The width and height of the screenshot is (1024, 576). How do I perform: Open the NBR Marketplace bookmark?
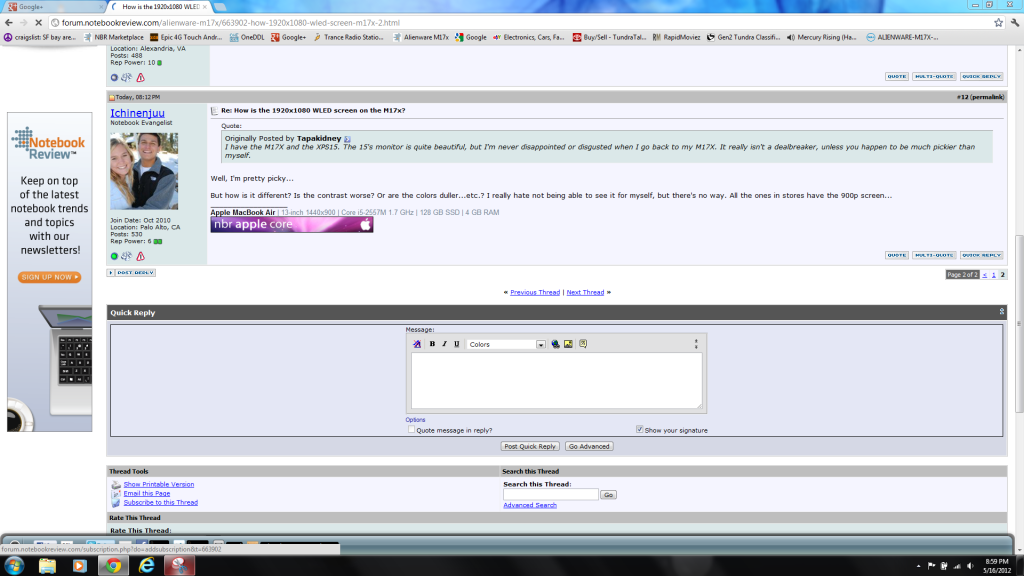point(114,37)
